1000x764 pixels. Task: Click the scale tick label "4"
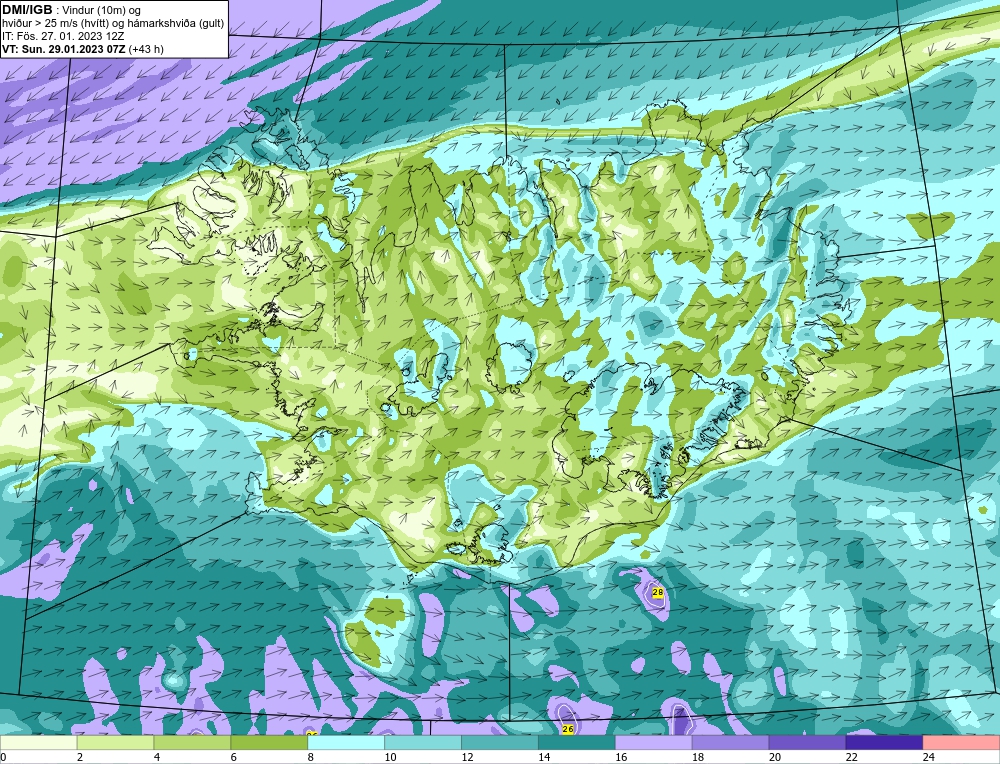pos(157,757)
